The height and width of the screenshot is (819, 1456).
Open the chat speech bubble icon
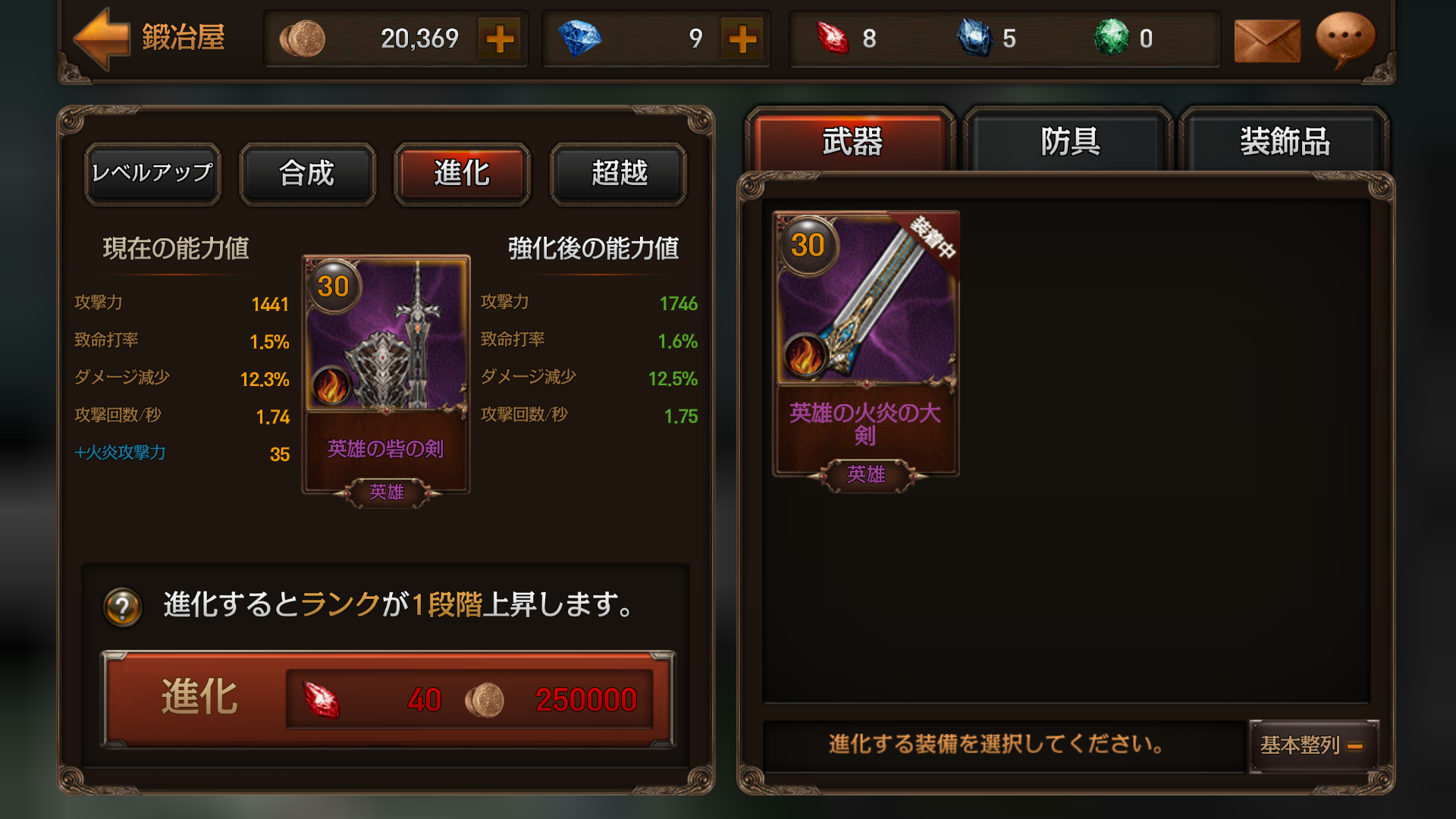coord(1345,38)
